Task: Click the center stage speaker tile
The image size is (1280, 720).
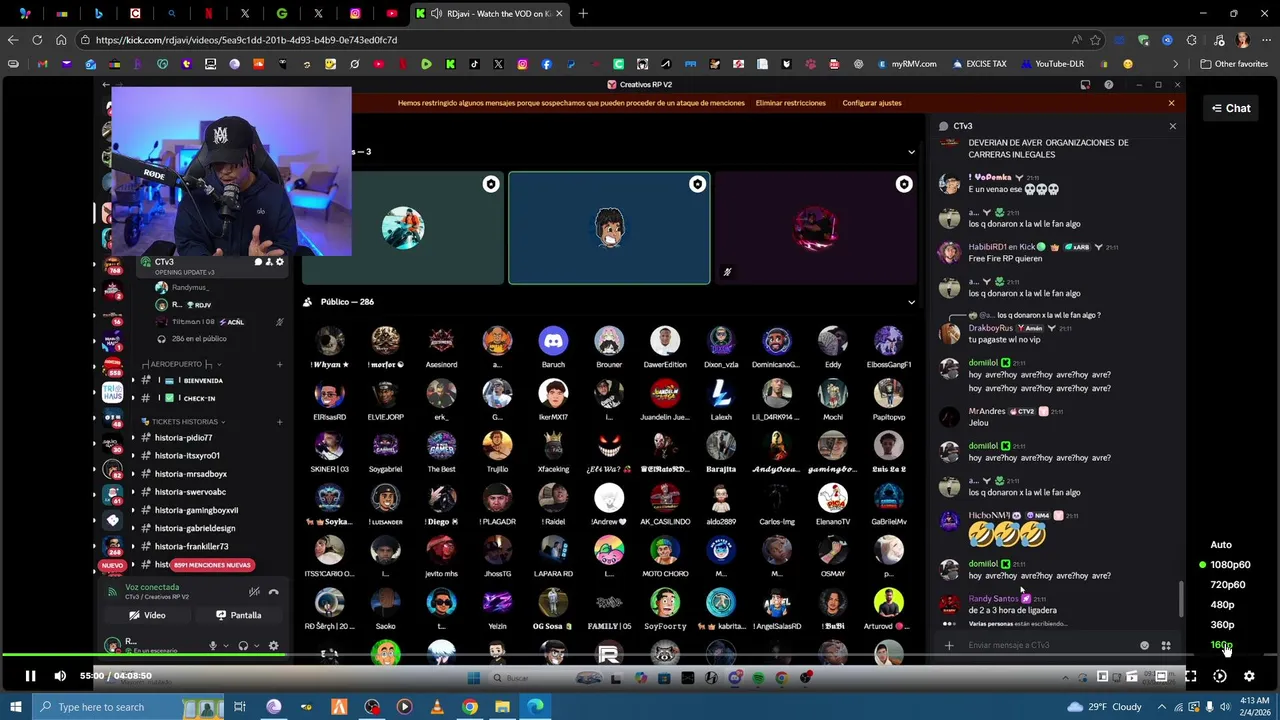Action: [x=609, y=228]
